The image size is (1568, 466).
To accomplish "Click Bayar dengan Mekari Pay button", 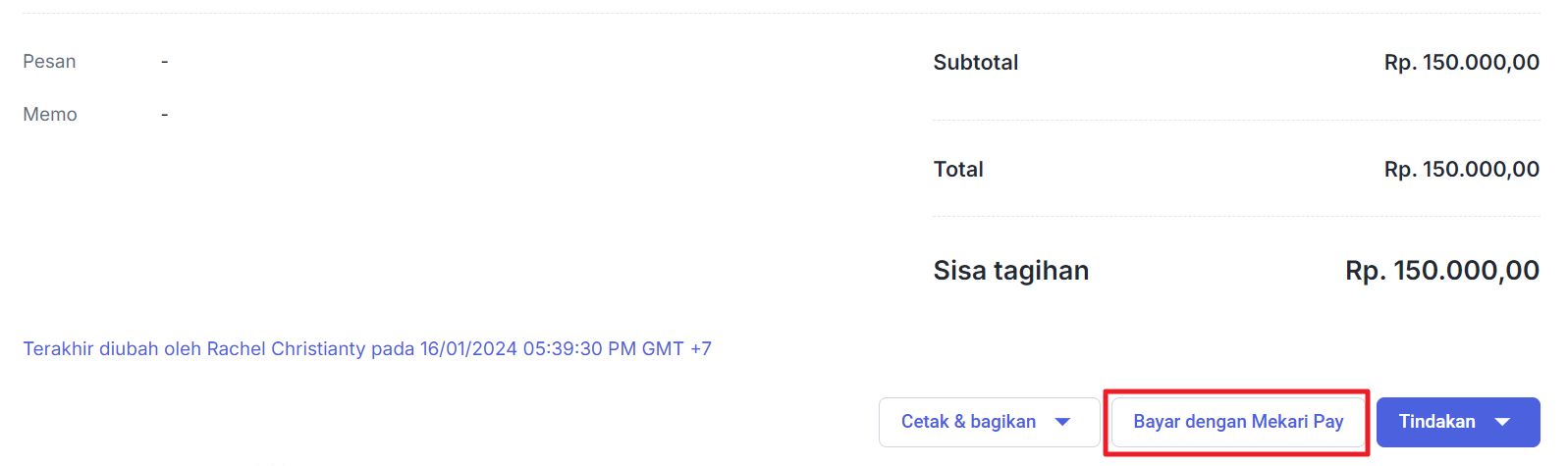I will [1237, 422].
